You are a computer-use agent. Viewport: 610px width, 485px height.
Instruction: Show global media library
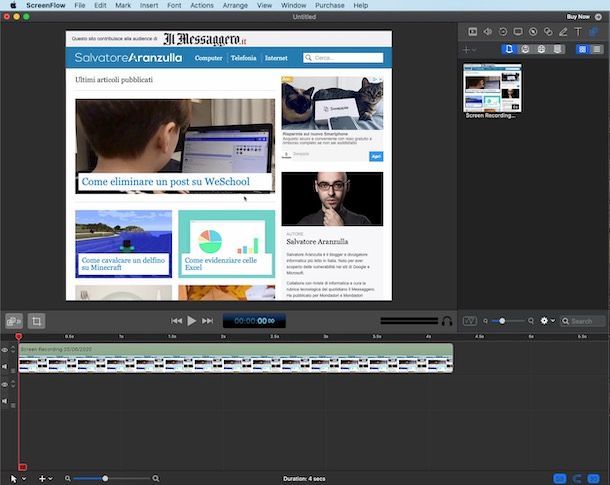(525, 49)
